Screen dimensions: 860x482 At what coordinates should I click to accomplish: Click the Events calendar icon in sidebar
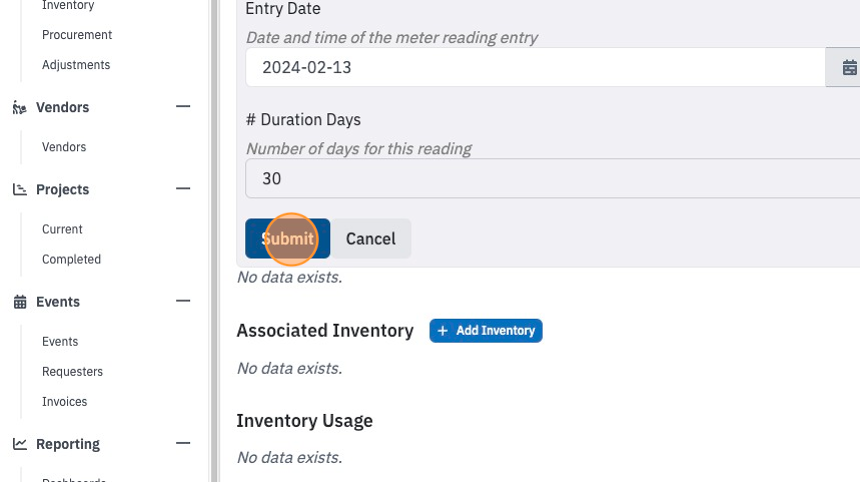point(20,302)
